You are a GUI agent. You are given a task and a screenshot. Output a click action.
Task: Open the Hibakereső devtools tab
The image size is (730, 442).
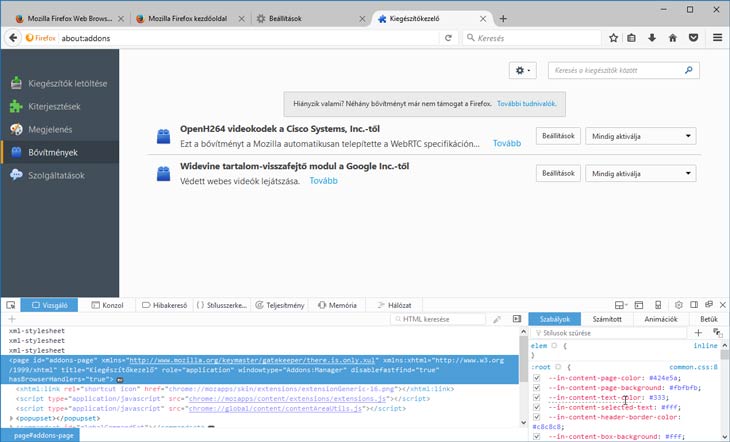(164, 305)
